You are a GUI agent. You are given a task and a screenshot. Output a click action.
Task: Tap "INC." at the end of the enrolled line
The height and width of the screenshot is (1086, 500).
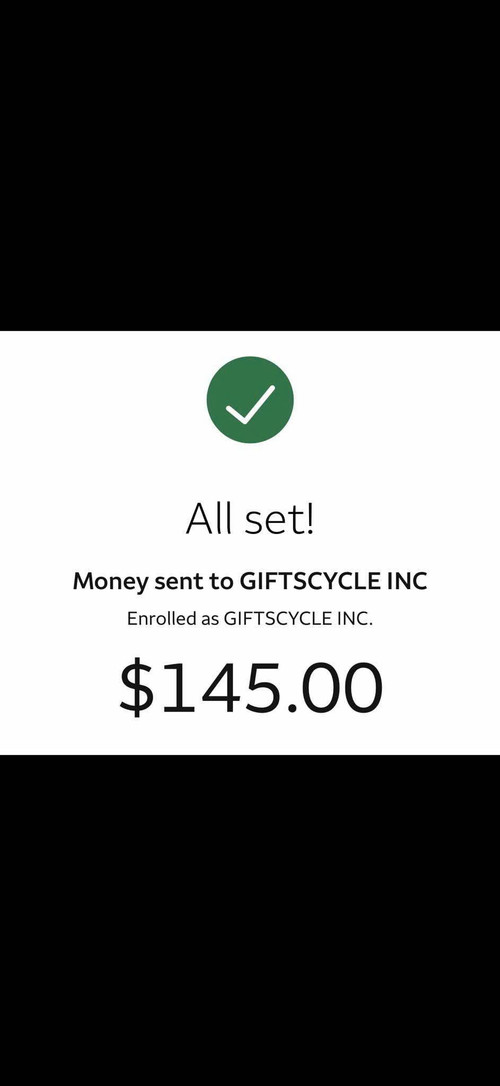click(355, 618)
